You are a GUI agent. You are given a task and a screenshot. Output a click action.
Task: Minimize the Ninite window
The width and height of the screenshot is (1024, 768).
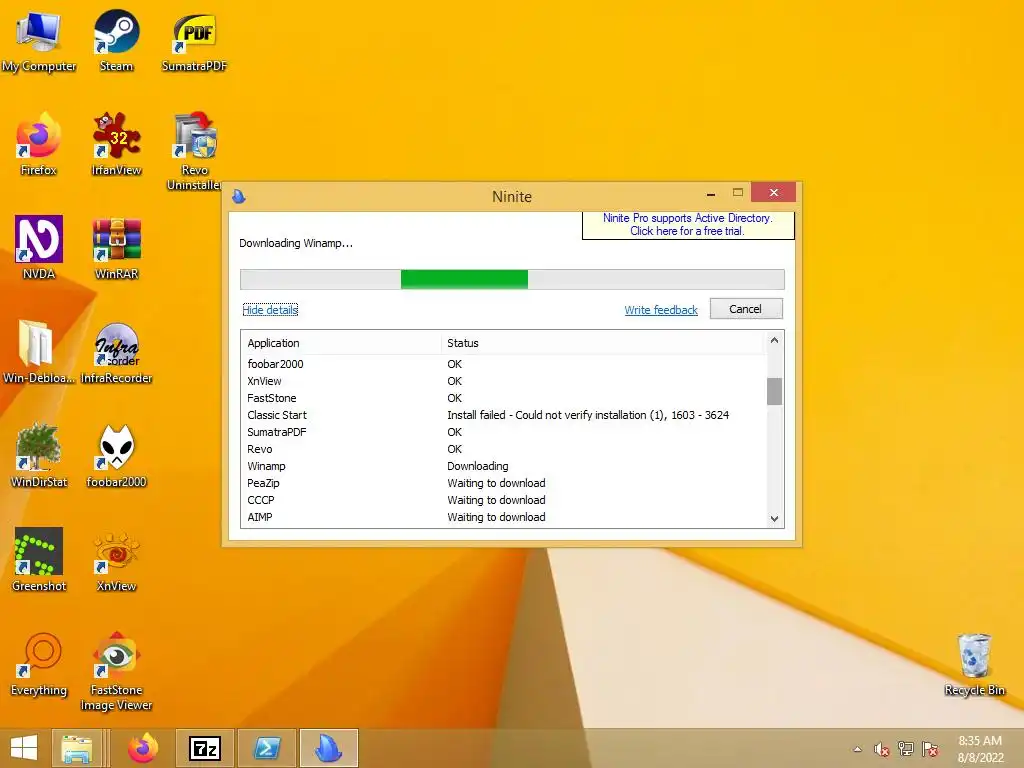[x=711, y=193]
